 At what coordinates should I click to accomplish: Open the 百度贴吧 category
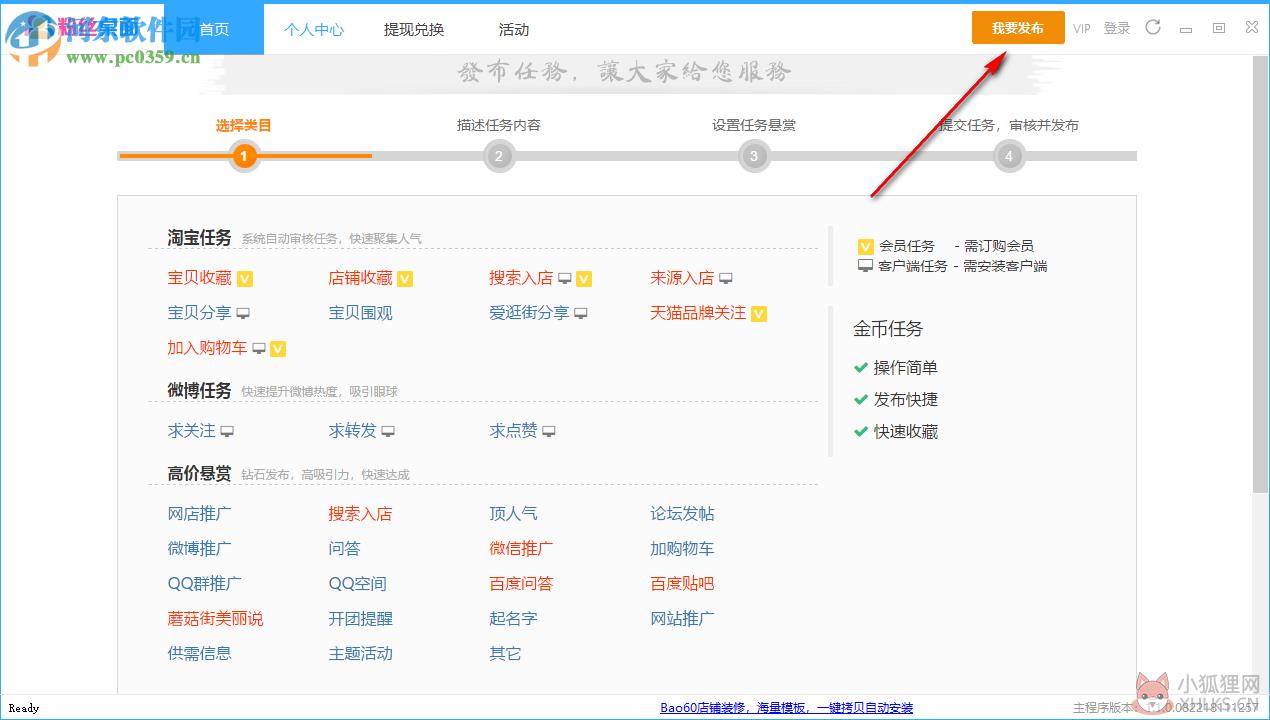[x=682, y=584]
